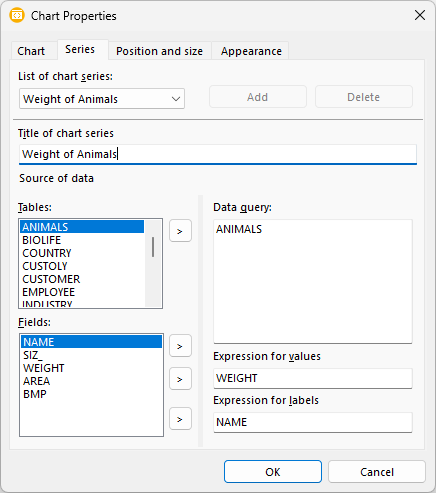Click into the Title of chart series field
This screenshot has width=436, height=493.
point(218,154)
